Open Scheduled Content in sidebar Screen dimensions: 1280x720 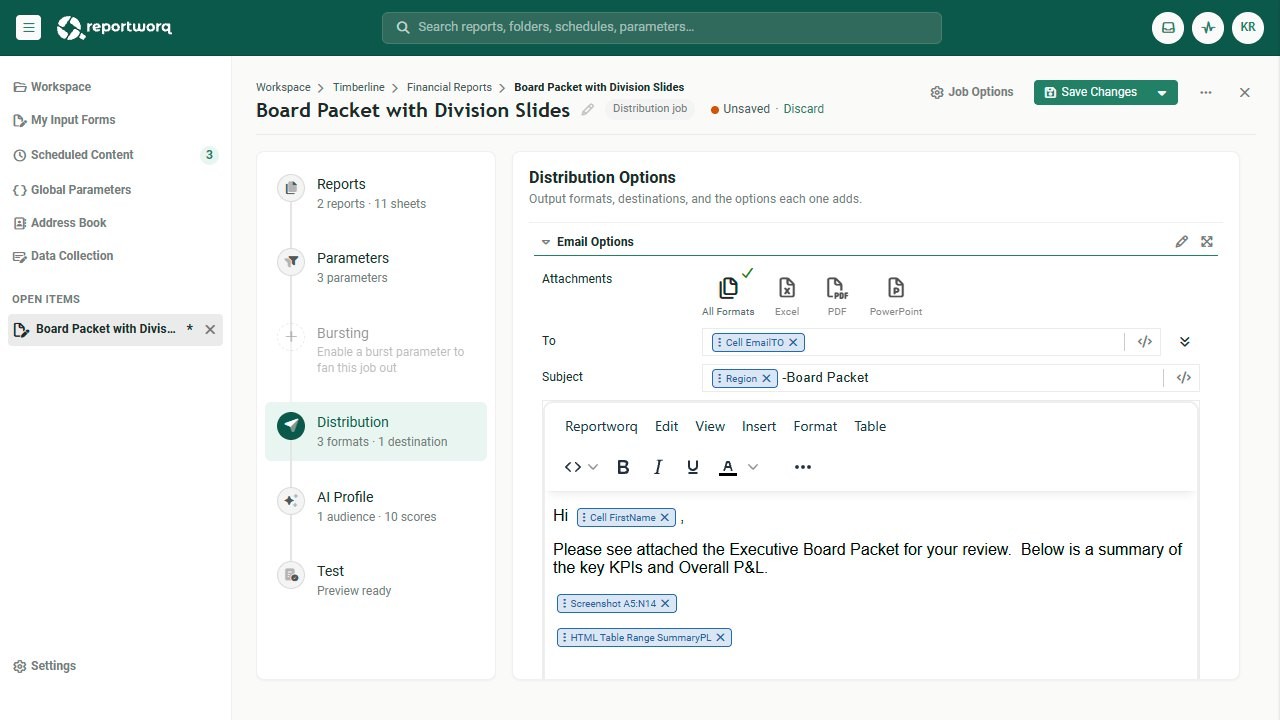(115, 155)
